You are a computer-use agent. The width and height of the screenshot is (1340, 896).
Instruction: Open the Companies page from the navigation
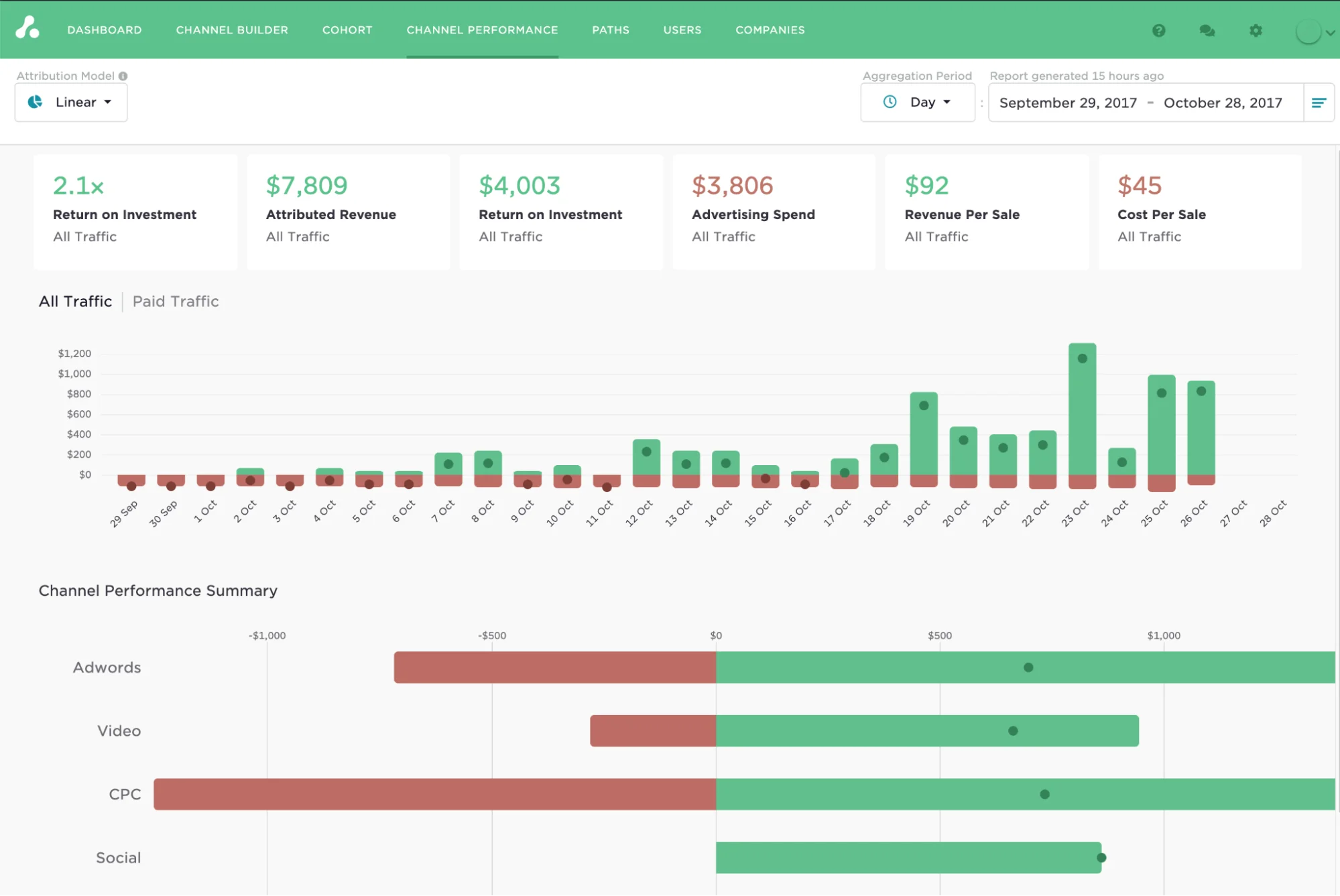pyautogui.click(x=770, y=29)
